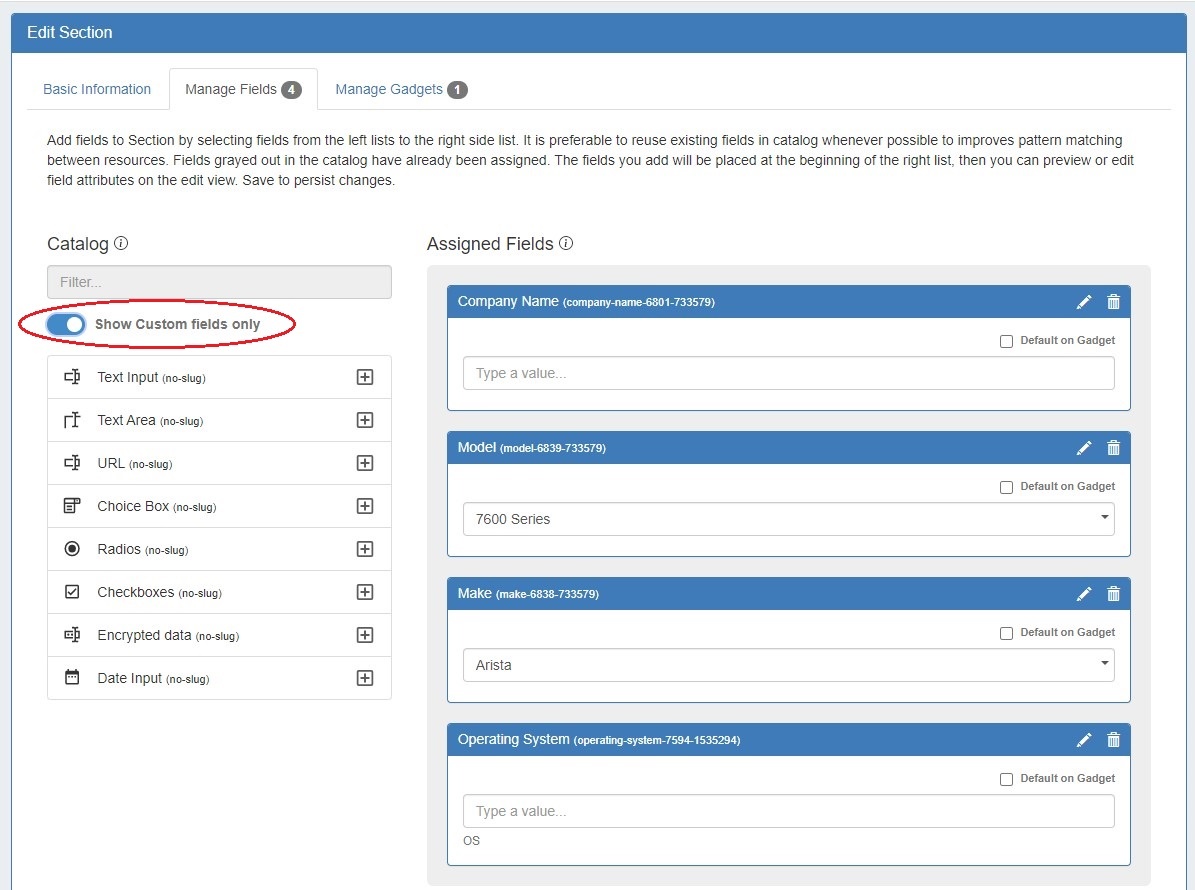Image resolution: width=1195 pixels, height=890 pixels.
Task: Delete the Company Name field via trash icon
Action: point(1113,302)
